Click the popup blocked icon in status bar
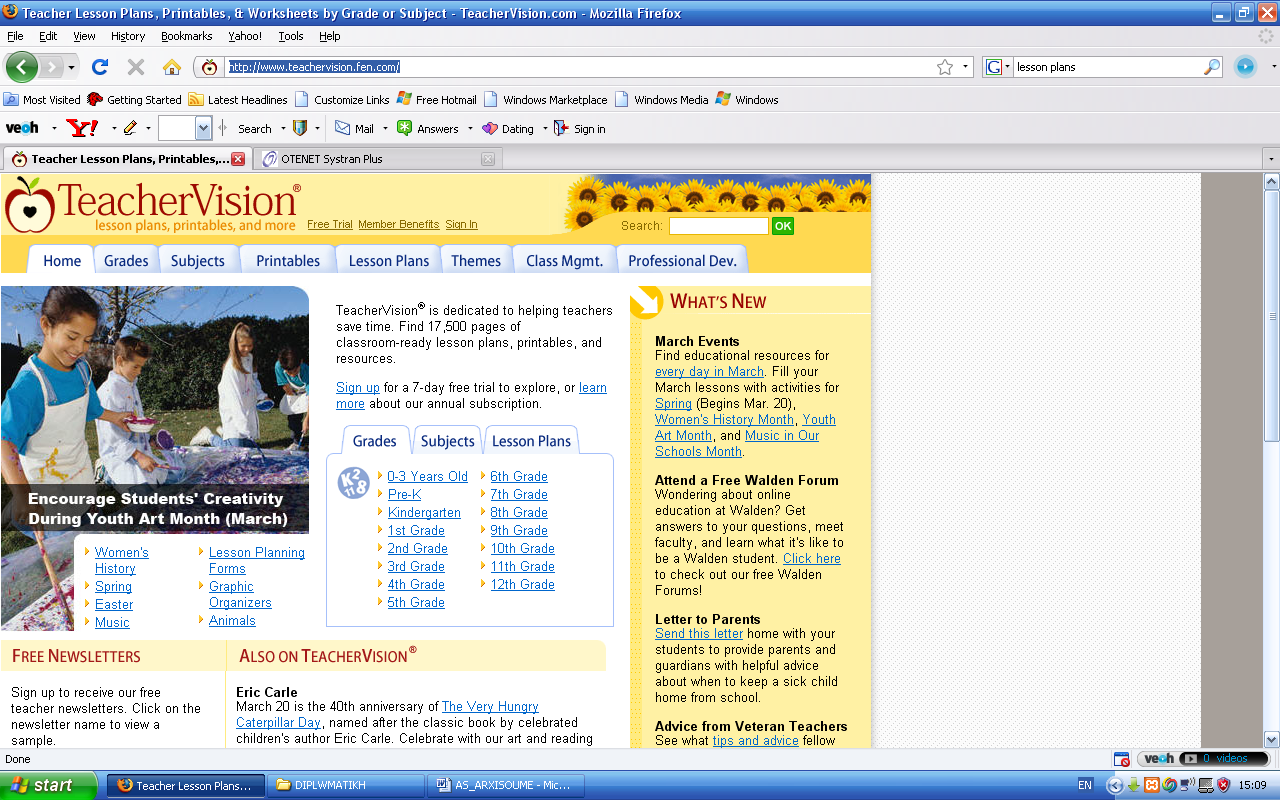The image size is (1280, 800). click(1122, 759)
